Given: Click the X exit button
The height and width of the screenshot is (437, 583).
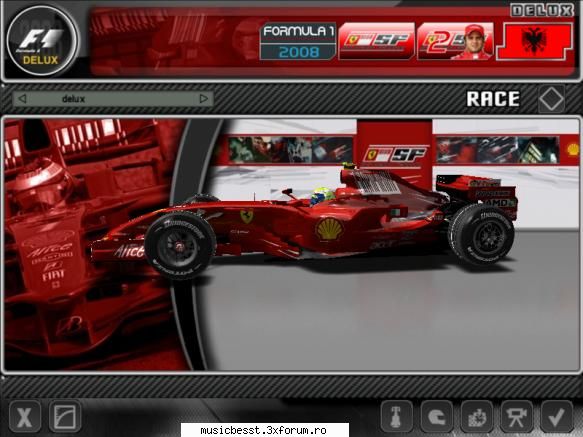Looking at the screenshot, I should [x=25, y=417].
